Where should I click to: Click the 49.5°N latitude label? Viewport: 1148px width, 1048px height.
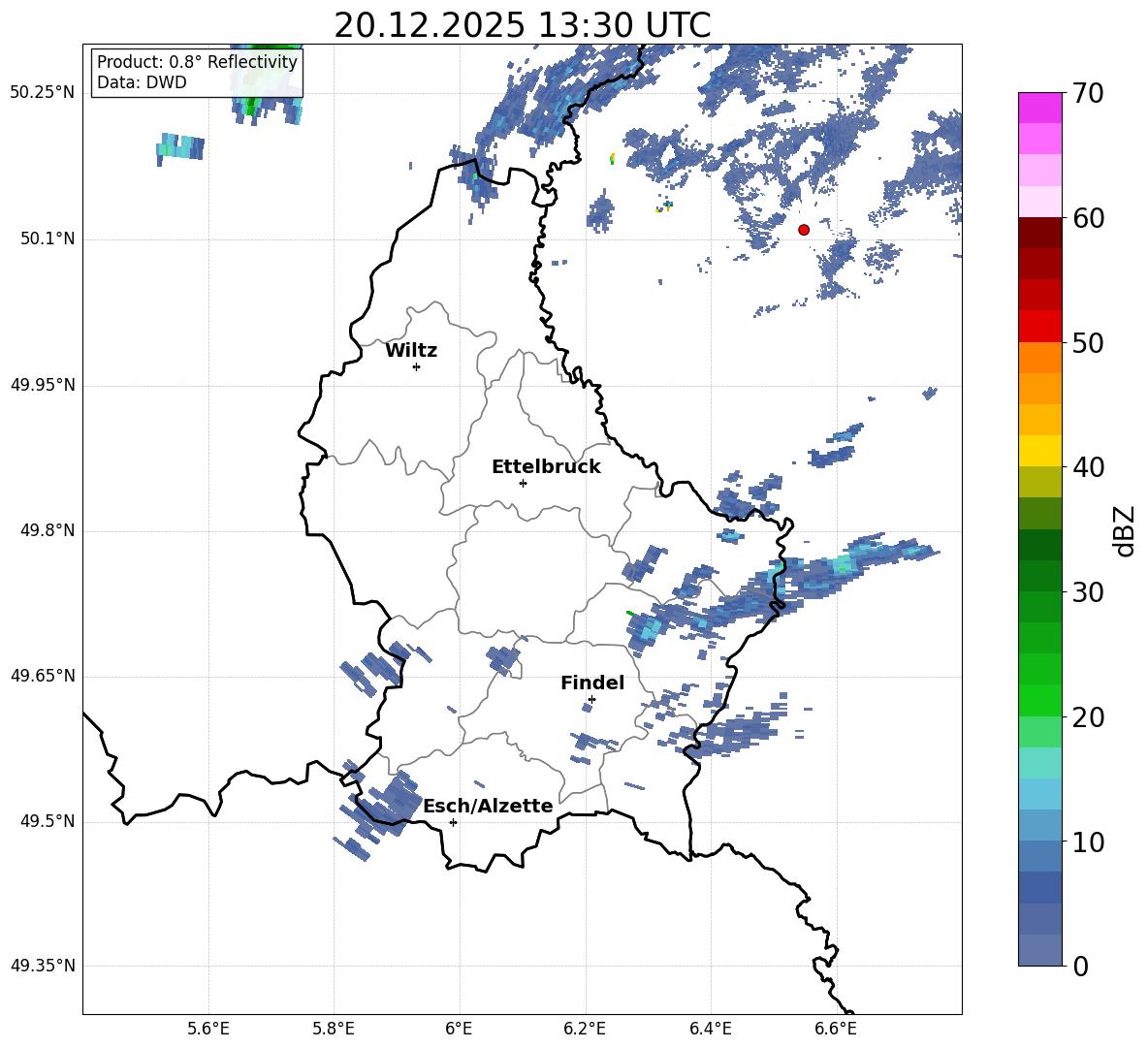click(48, 821)
